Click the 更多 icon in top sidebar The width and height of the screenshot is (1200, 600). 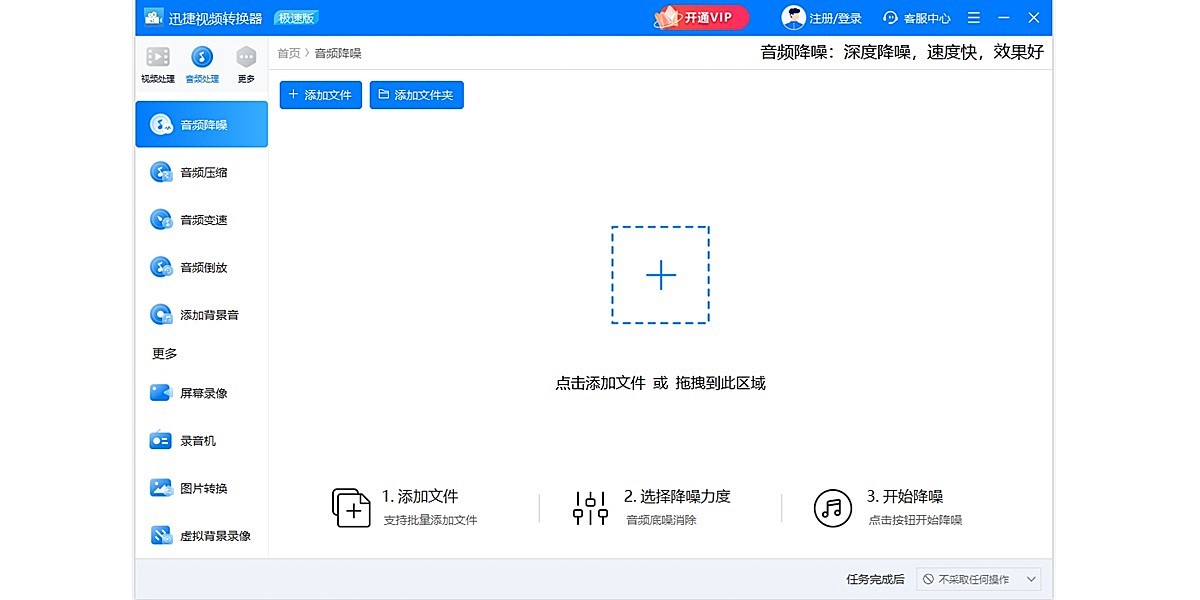[x=246, y=63]
